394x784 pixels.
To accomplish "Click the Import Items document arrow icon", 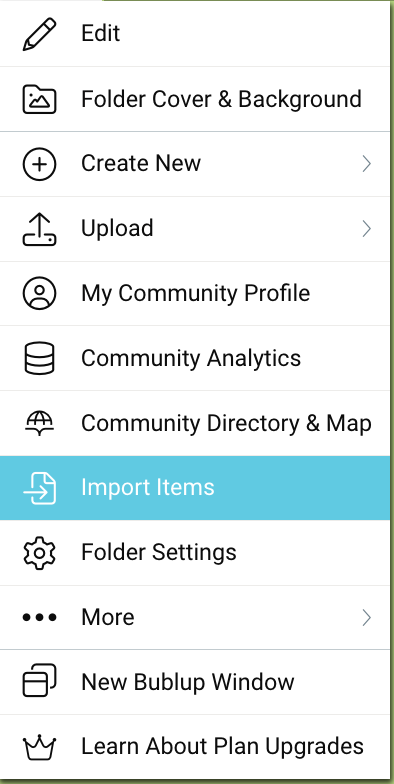I will [40, 488].
